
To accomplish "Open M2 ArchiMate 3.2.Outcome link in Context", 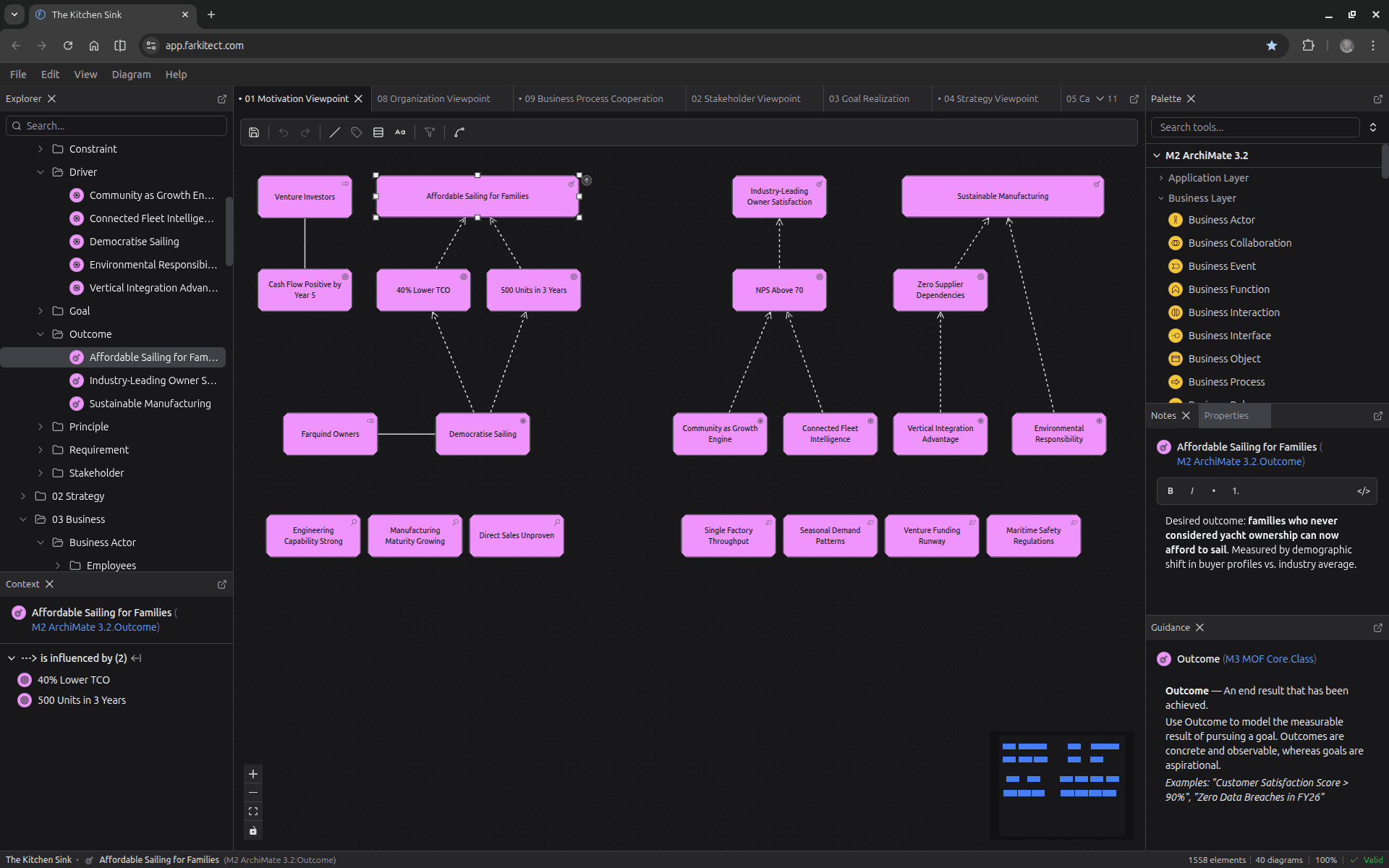I will [94, 627].
